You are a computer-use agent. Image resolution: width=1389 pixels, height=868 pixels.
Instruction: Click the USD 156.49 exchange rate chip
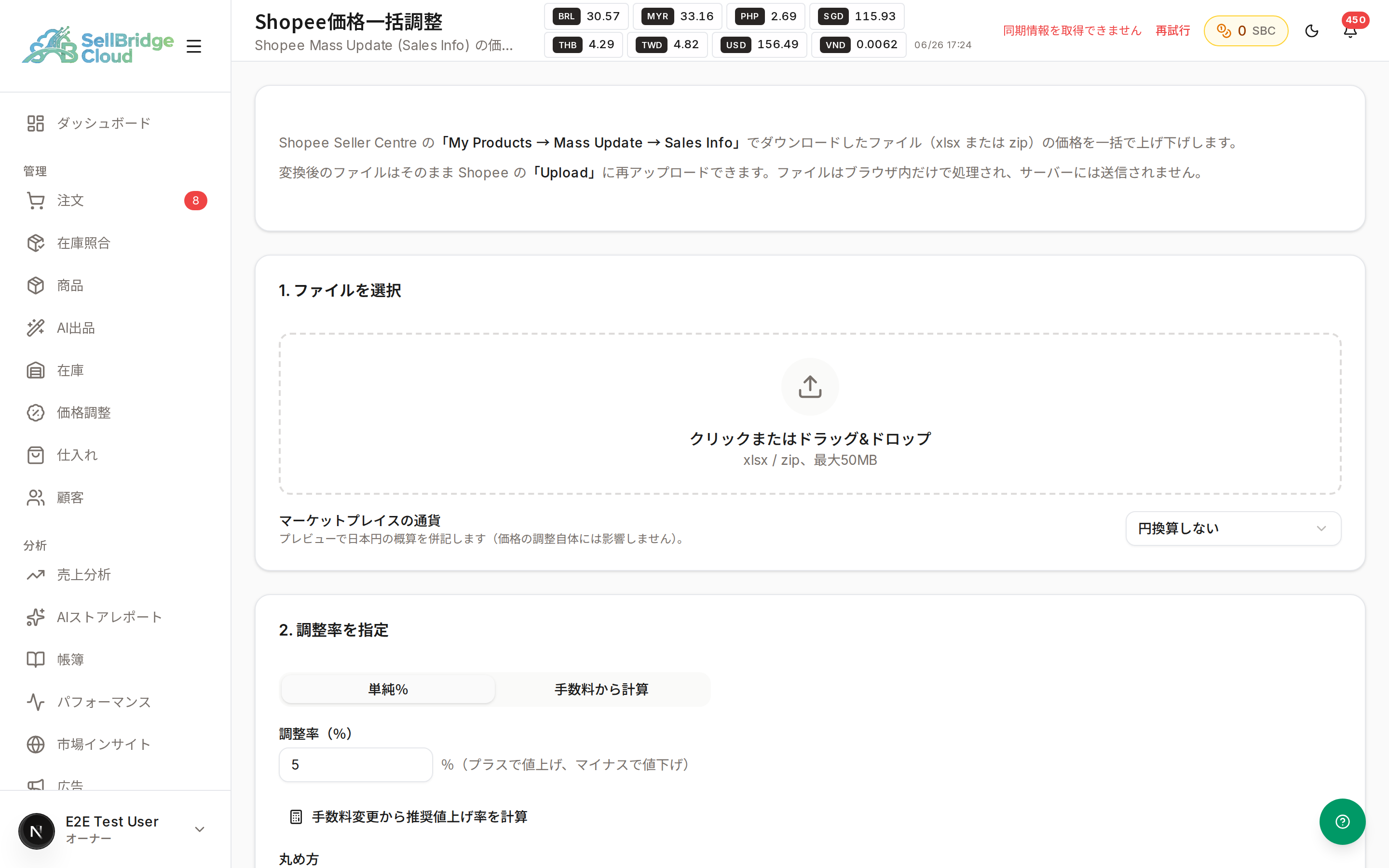[x=759, y=45]
